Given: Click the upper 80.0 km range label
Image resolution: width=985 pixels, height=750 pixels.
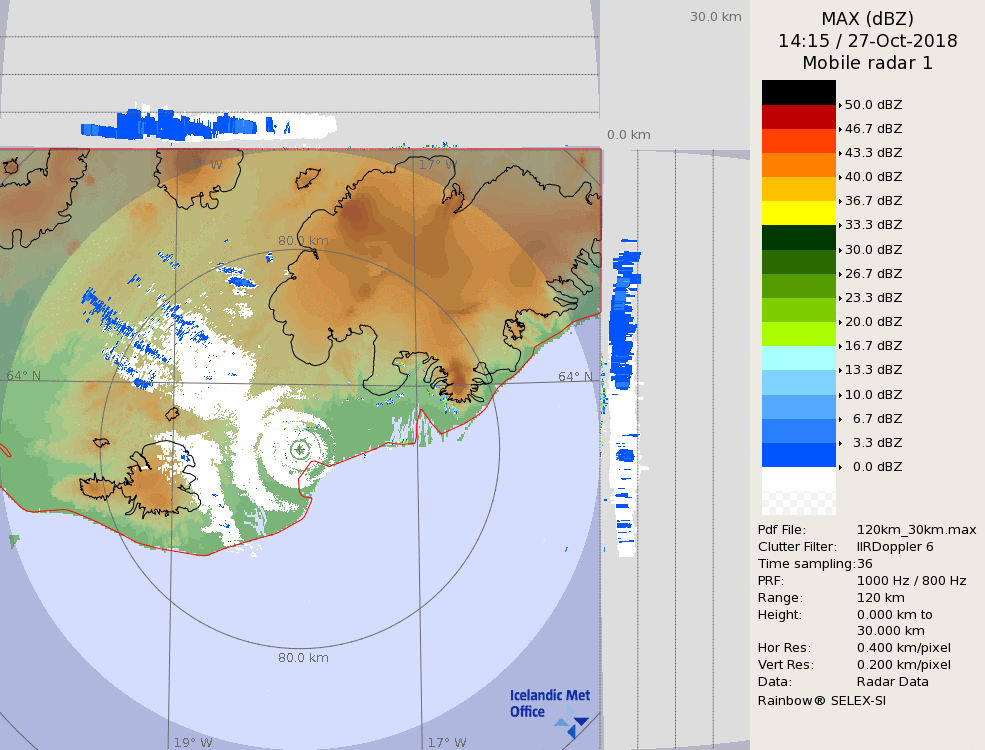Looking at the screenshot, I should coord(303,241).
